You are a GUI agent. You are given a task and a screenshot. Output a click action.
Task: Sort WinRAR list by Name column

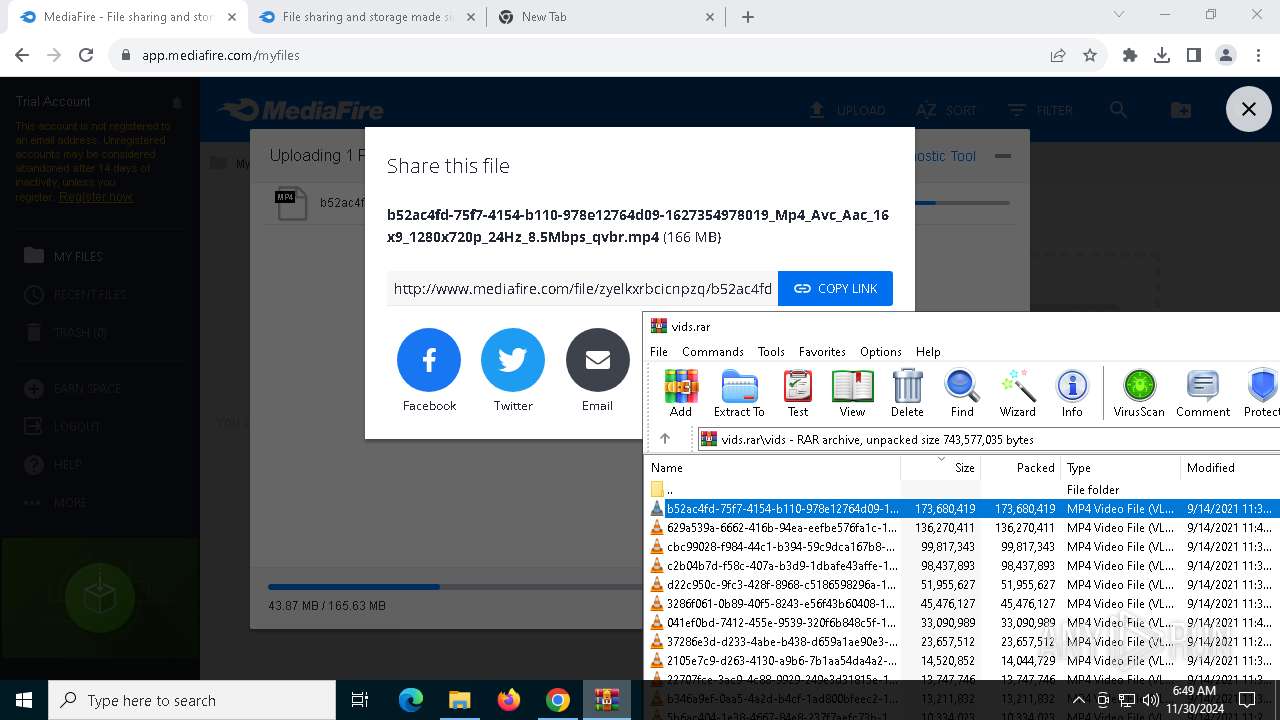(x=772, y=467)
